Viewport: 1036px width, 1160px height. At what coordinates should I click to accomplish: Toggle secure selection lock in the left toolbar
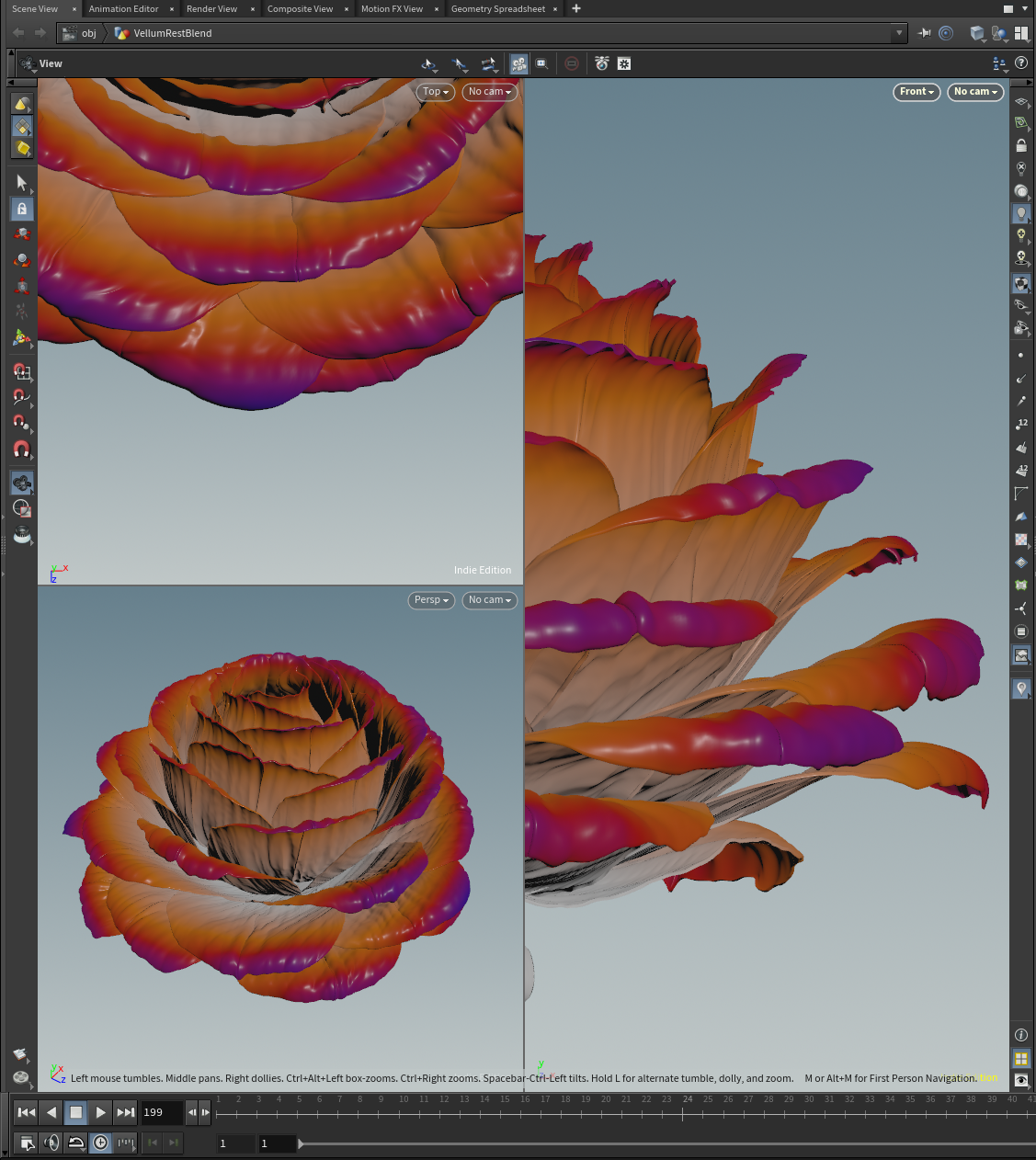coord(22,209)
